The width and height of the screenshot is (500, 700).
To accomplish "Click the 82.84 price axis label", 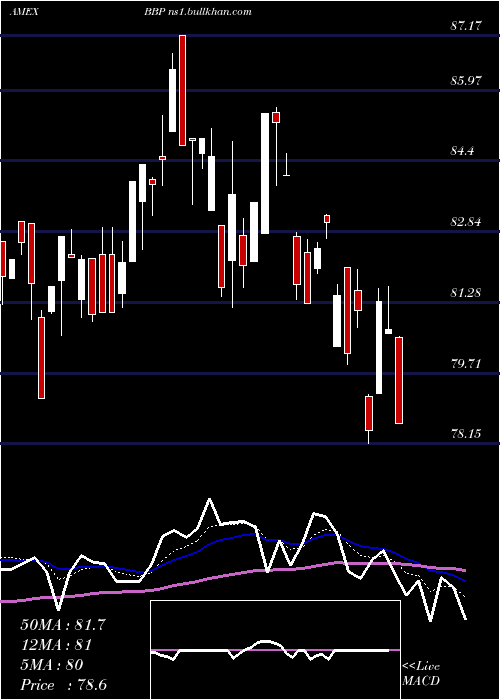I will (x=466, y=222).
